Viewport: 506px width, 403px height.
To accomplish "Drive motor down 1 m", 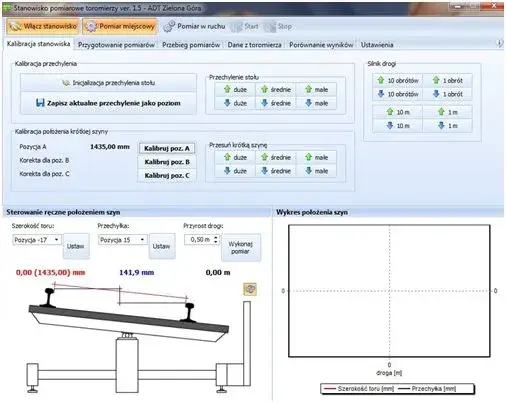I will pos(448,126).
